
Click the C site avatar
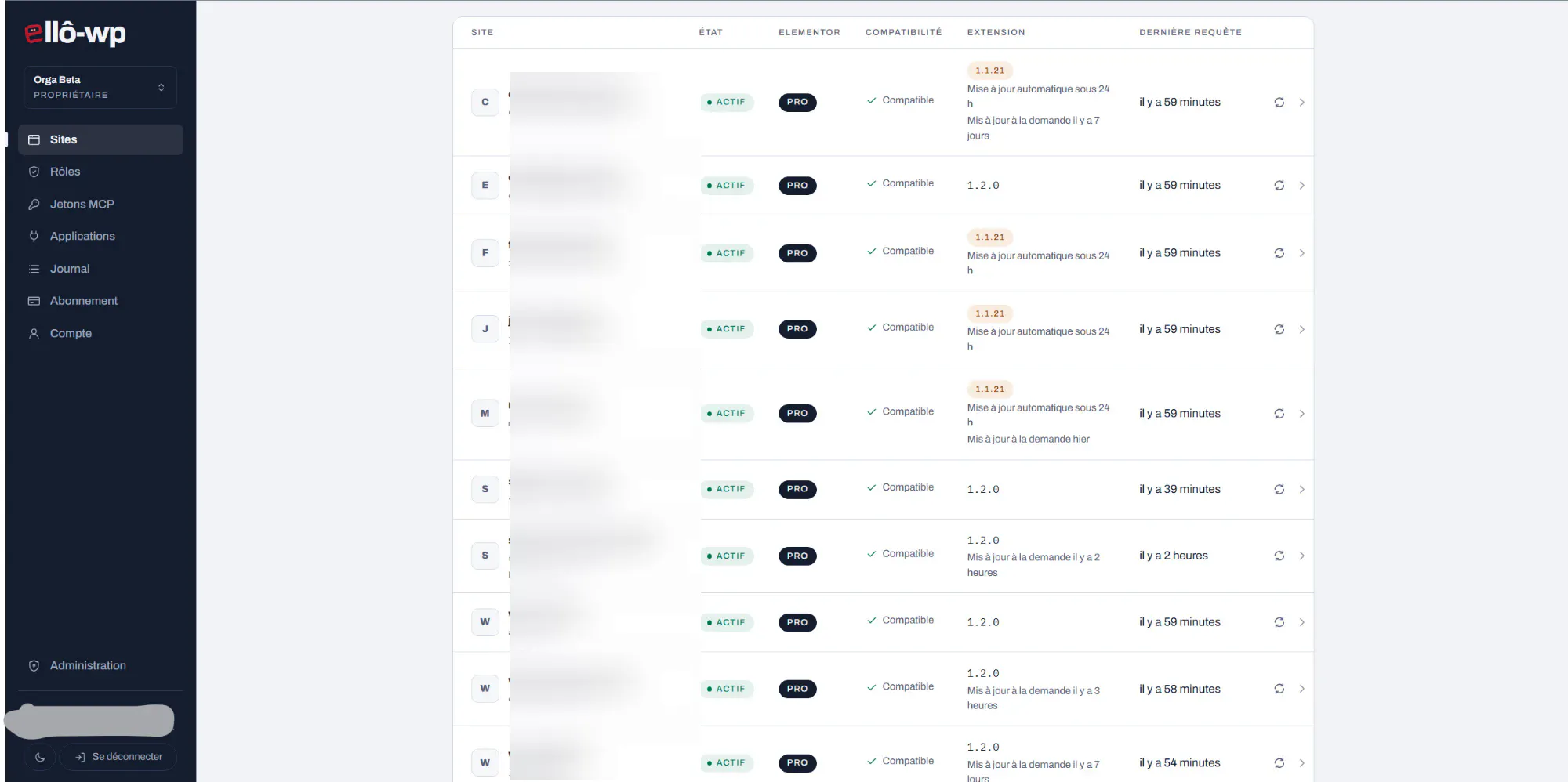485,102
